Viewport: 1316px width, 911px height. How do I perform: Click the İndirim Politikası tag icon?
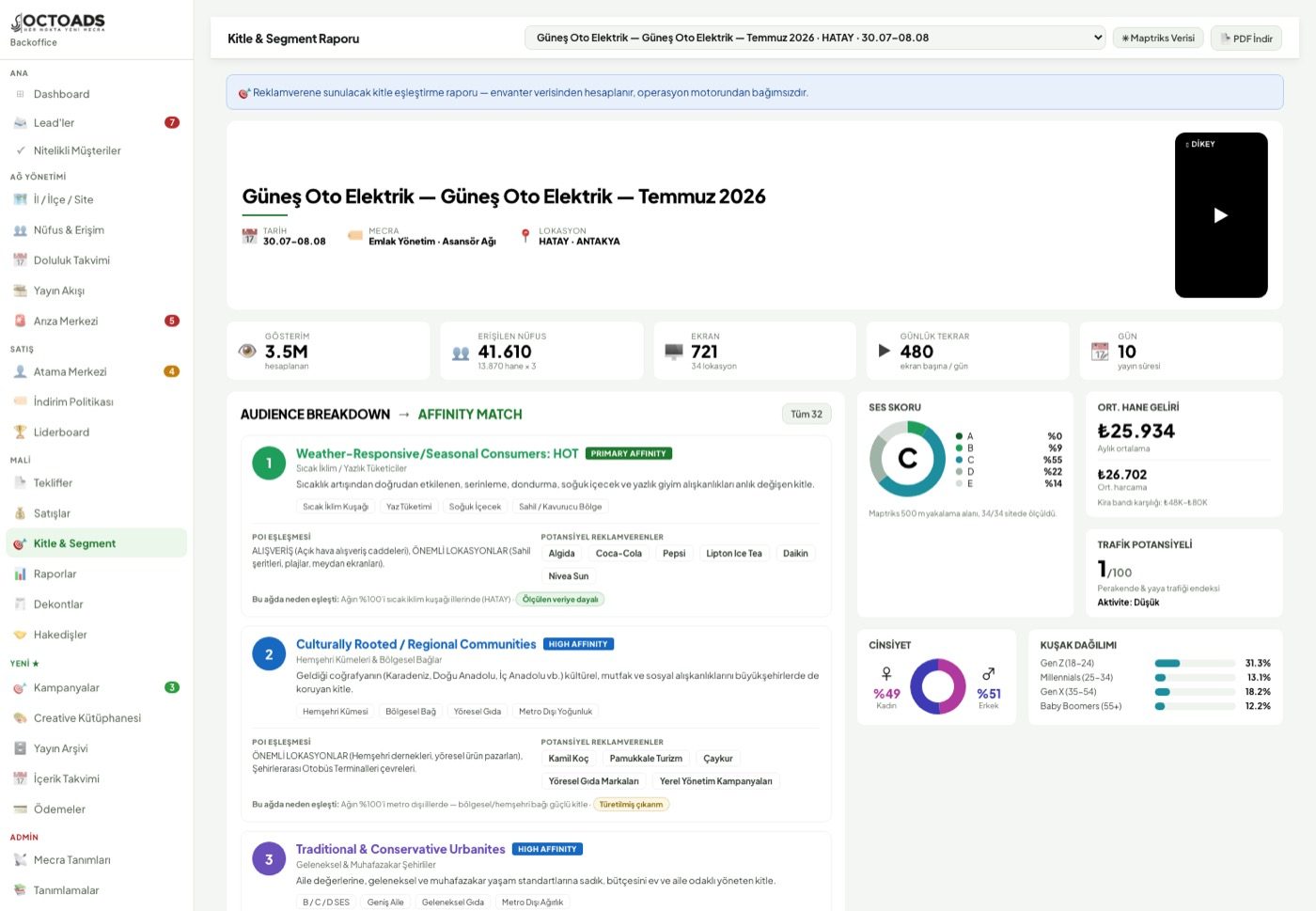click(x=20, y=401)
